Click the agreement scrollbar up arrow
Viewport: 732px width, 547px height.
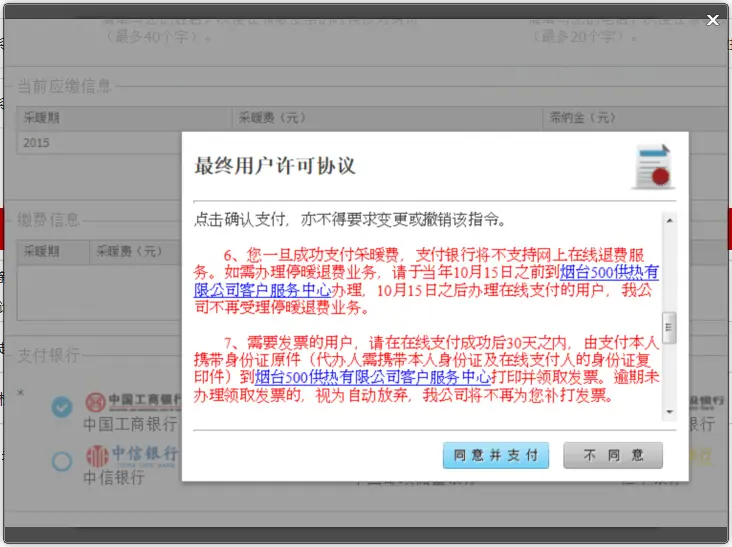point(670,220)
